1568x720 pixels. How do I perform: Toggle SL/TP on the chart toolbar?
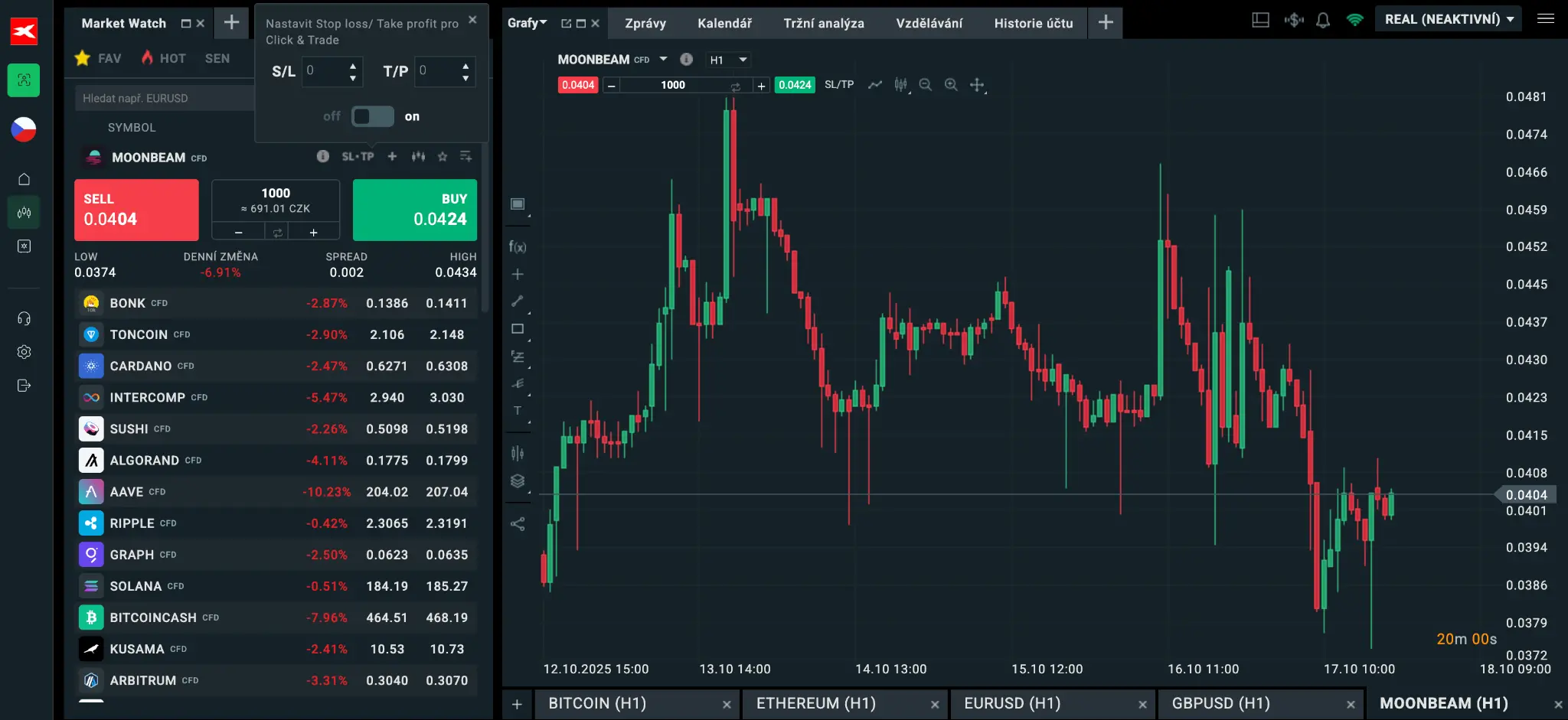pyautogui.click(x=838, y=85)
